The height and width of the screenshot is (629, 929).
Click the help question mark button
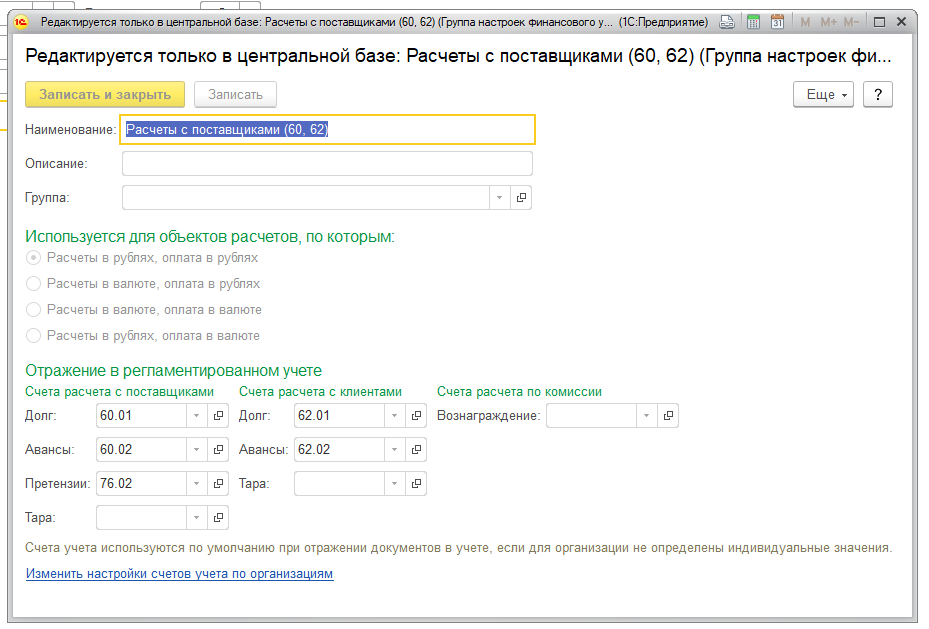pos(877,94)
